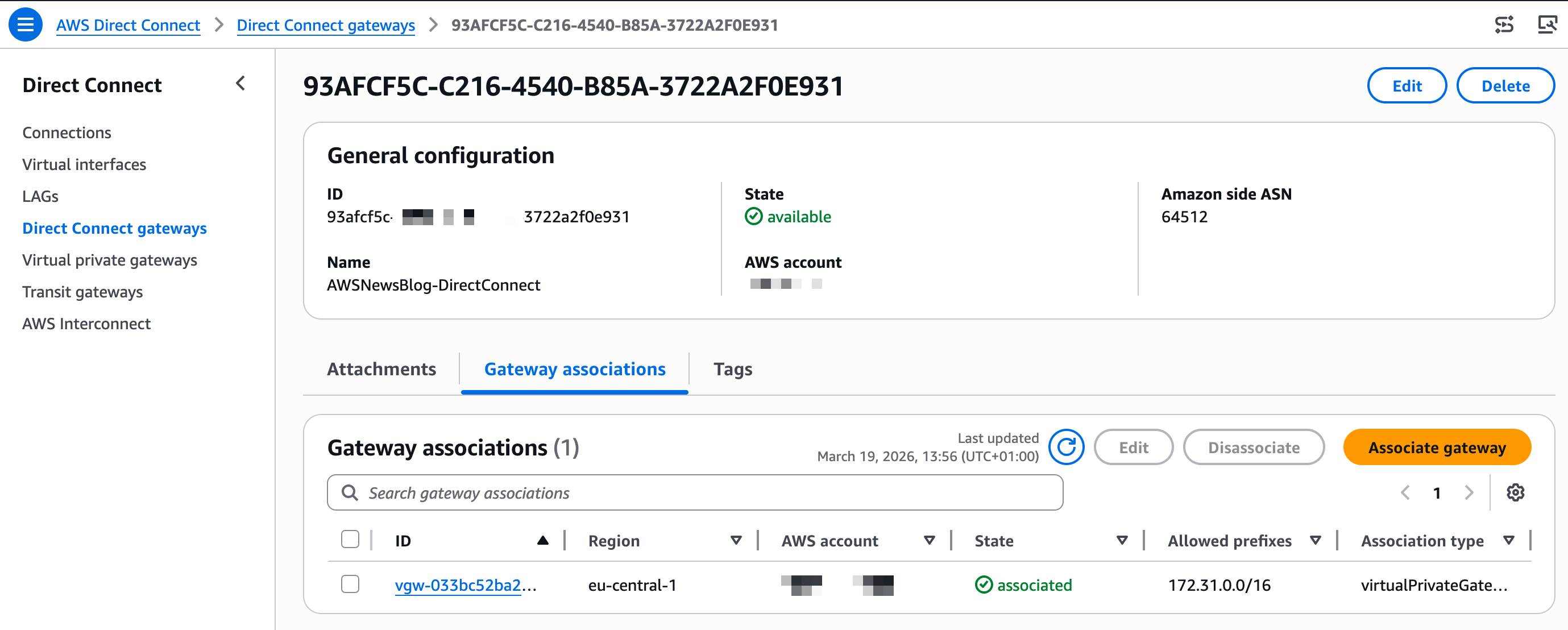Refresh the gateway associations list

1066,447
